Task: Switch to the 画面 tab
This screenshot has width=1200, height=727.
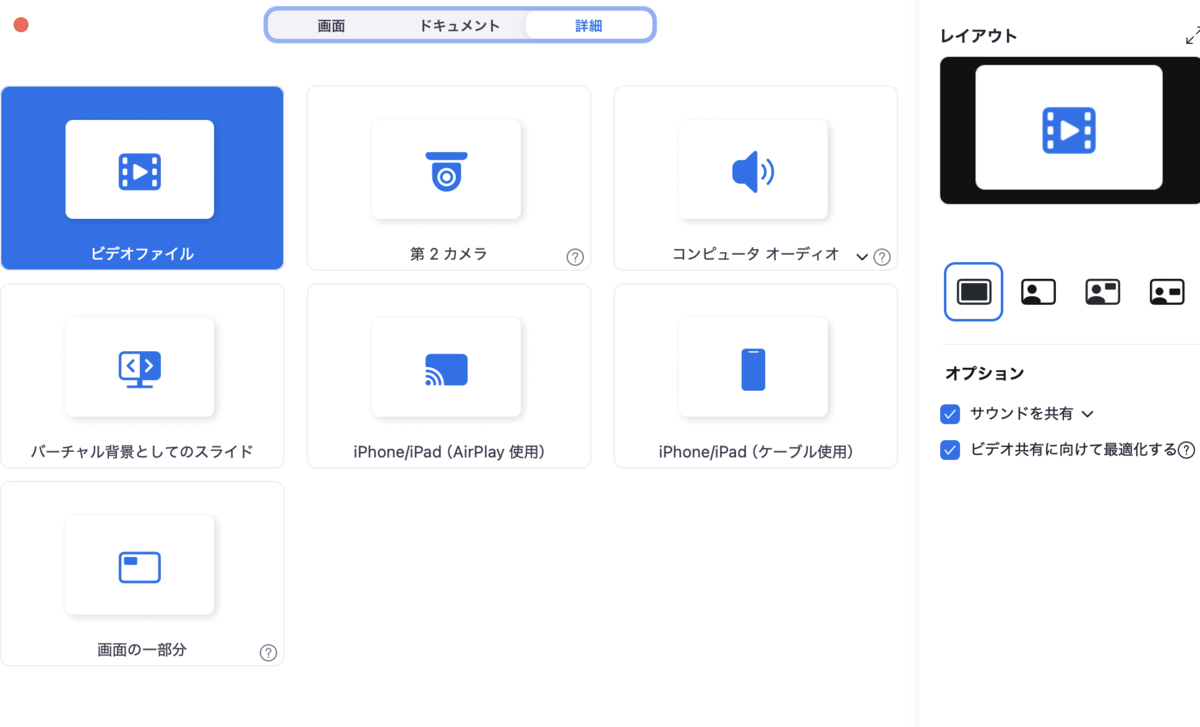Action: pyautogui.click(x=331, y=26)
